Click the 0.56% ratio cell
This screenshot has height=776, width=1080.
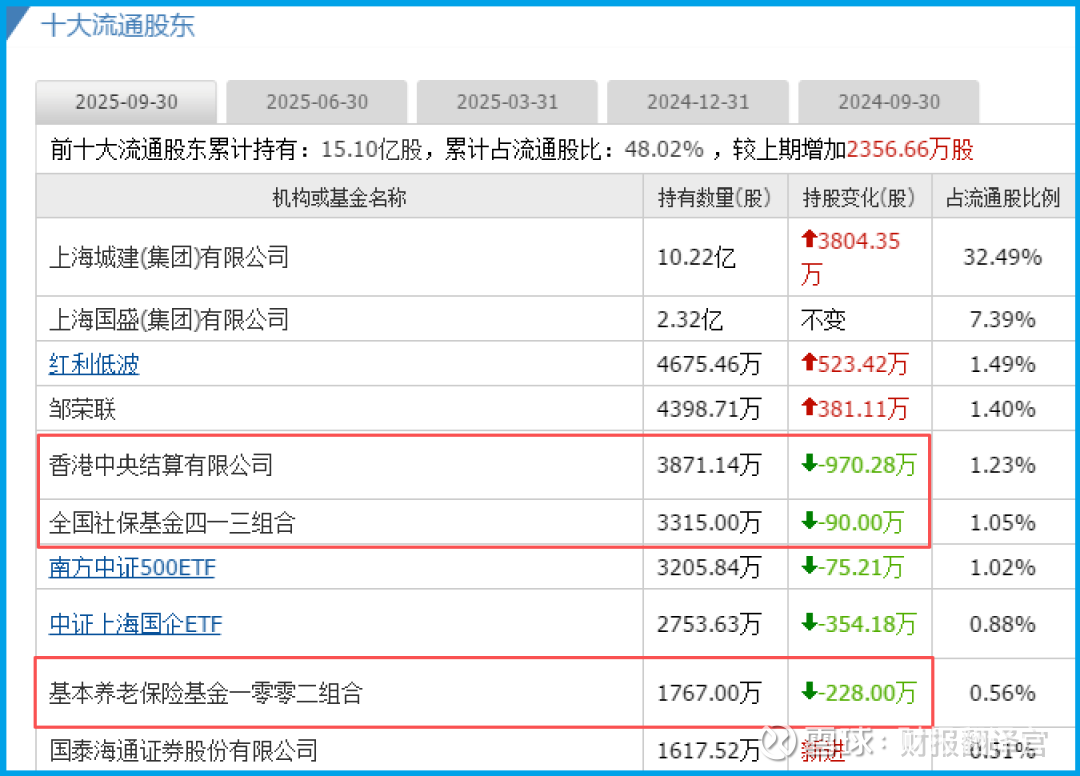point(1002,693)
